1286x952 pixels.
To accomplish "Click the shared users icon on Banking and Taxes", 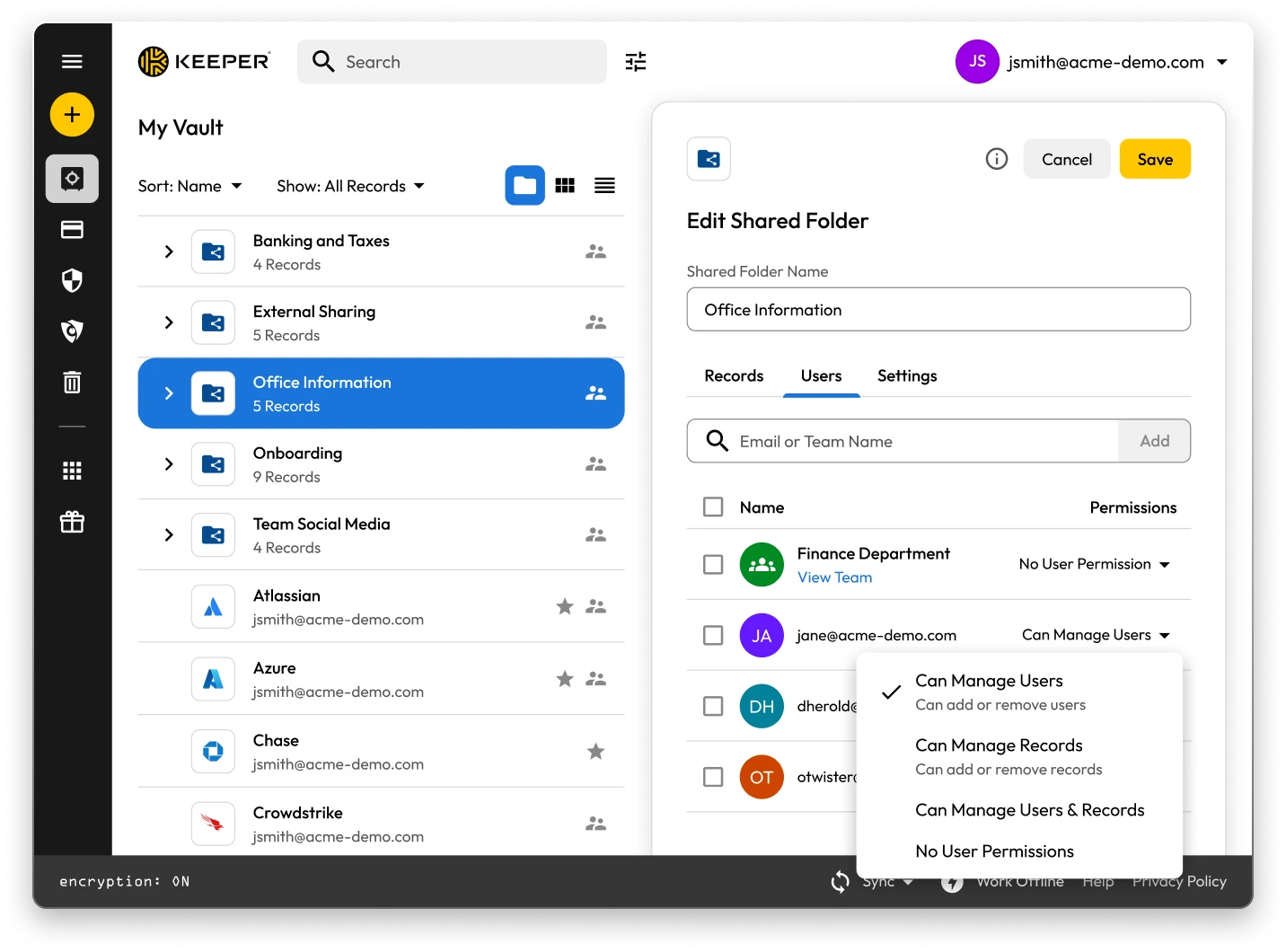I will [x=595, y=251].
